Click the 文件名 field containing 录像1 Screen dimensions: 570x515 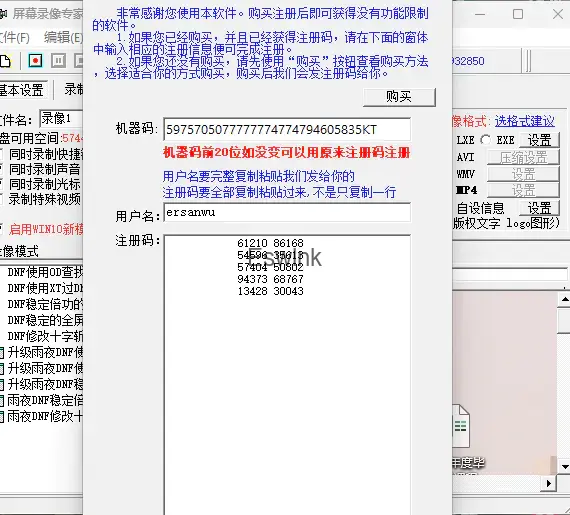pyautogui.click(x=61, y=119)
